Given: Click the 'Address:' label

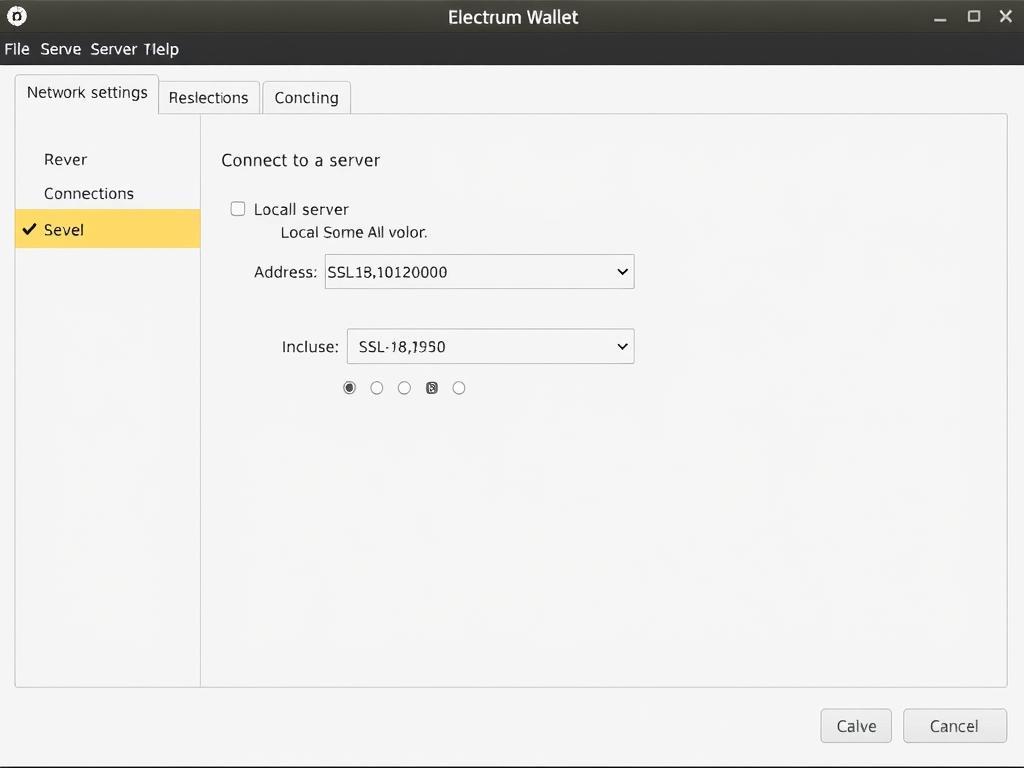Looking at the screenshot, I should [x=285, y=272].
